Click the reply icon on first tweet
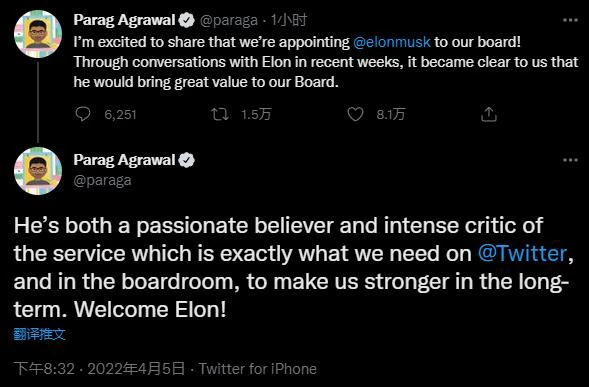The height and width of the screenshot is (387, 589). point(83,114)
